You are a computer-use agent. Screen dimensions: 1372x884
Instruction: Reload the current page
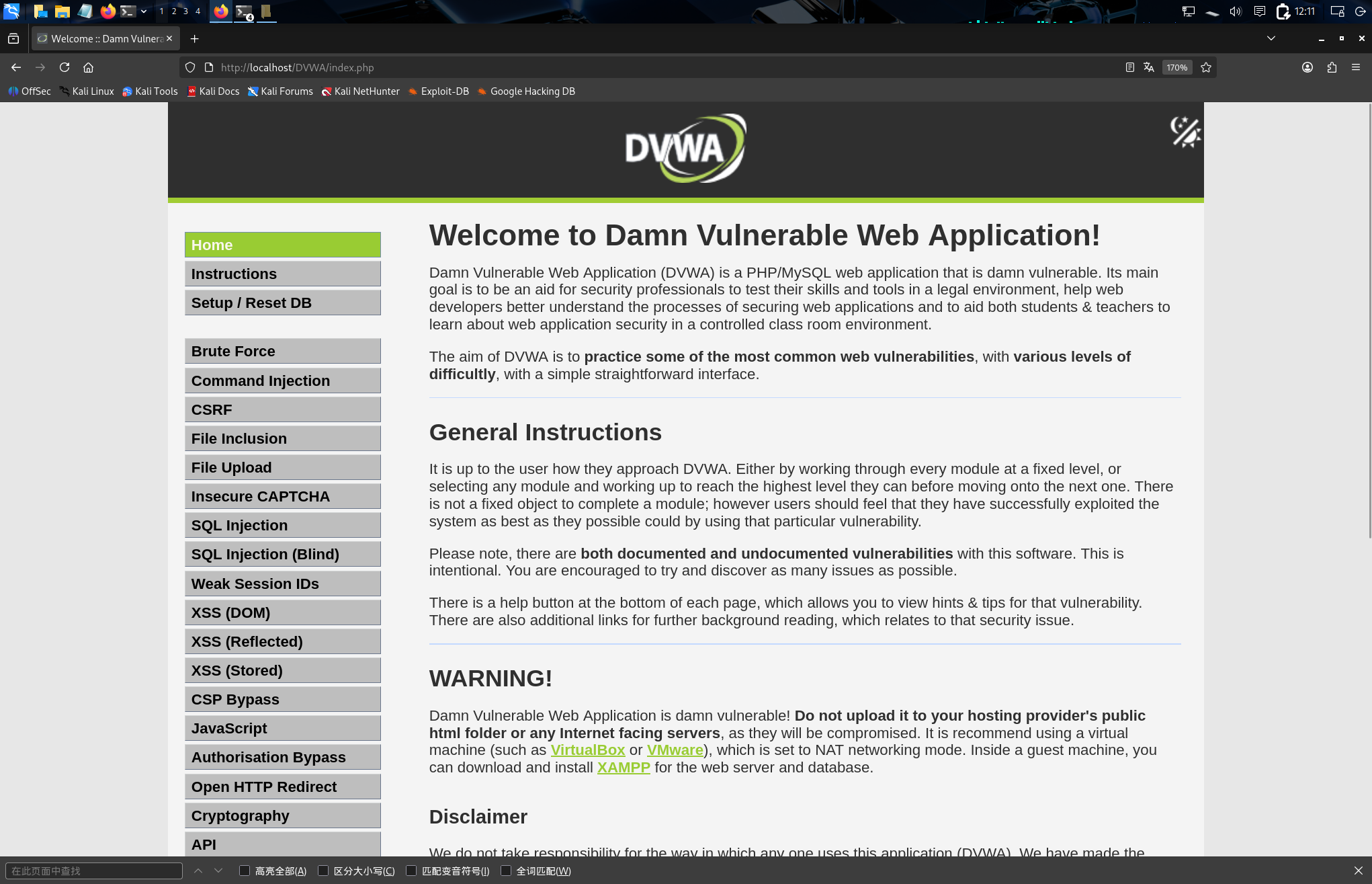pyautogui.click(x=65, y=67)
